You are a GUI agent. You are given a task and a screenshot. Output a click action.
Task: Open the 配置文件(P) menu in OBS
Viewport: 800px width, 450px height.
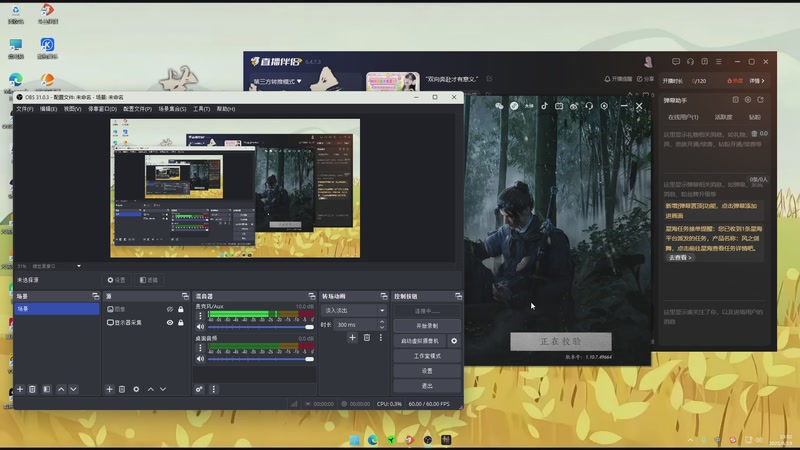(137, 109)
